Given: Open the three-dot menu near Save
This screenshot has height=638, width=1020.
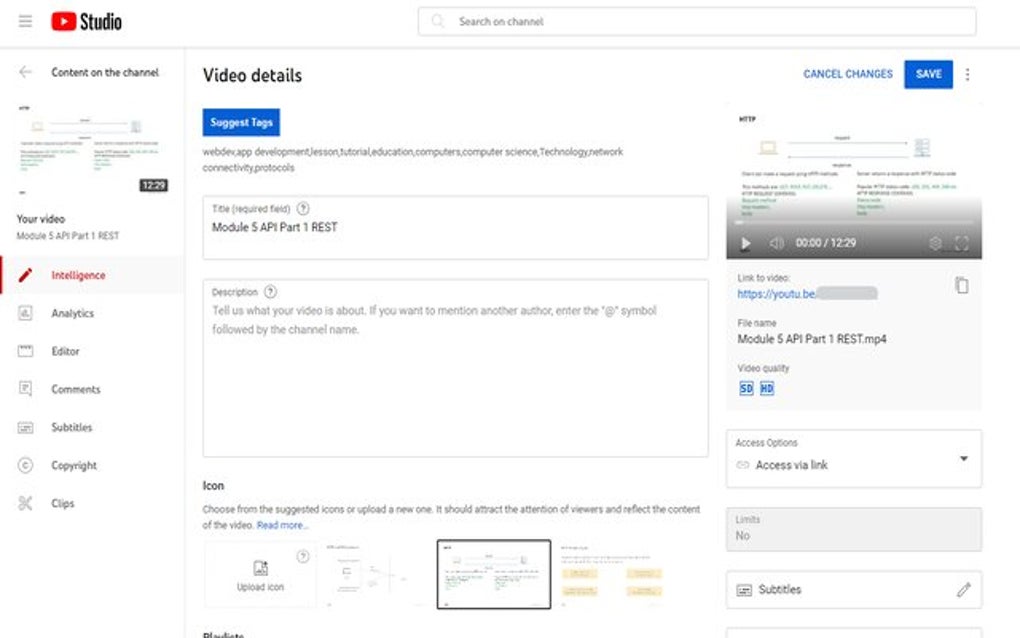Looking at the screenshot, I should click(x=967, y=74).
